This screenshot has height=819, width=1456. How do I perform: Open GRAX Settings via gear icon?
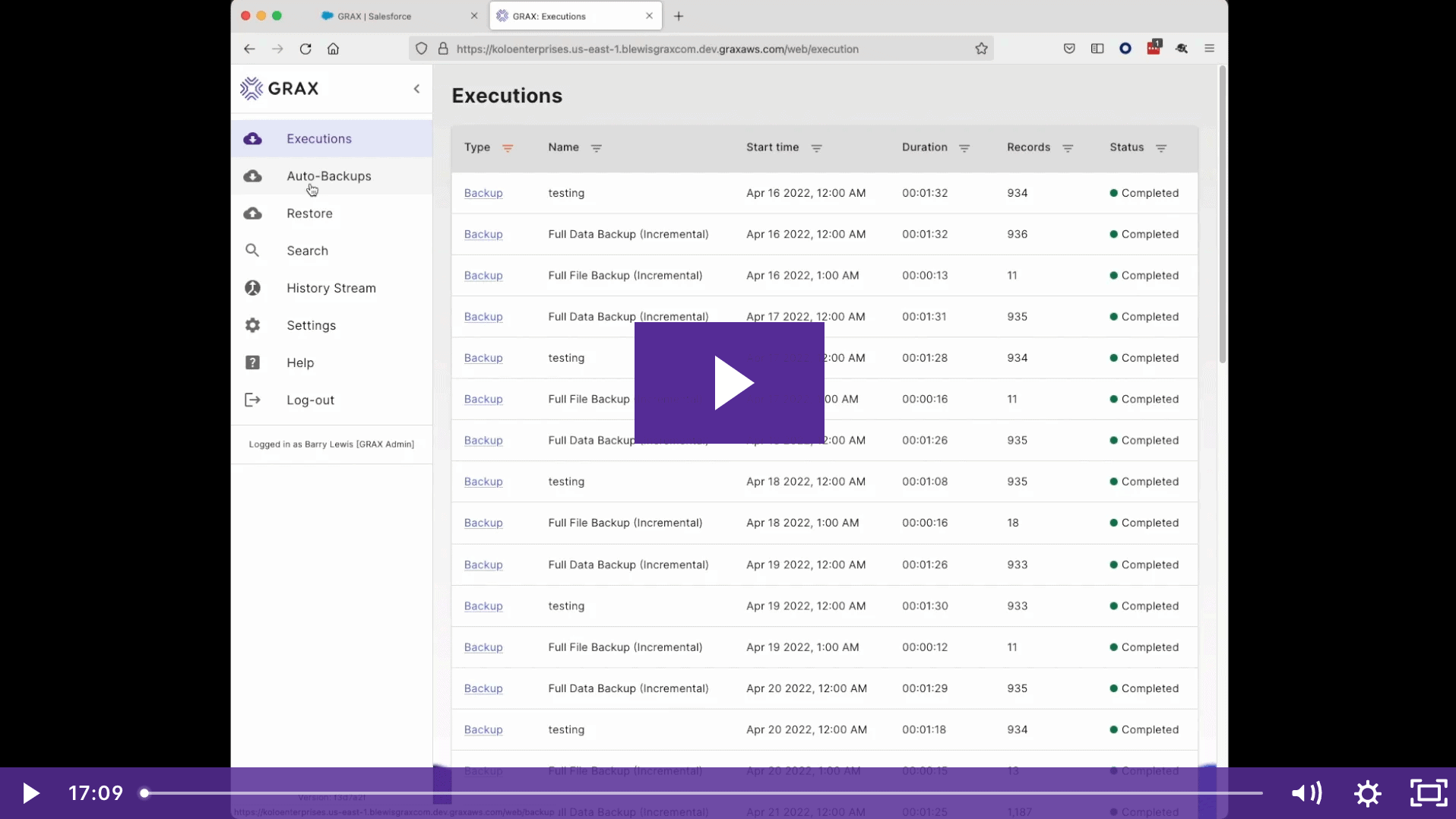[252, 325]
